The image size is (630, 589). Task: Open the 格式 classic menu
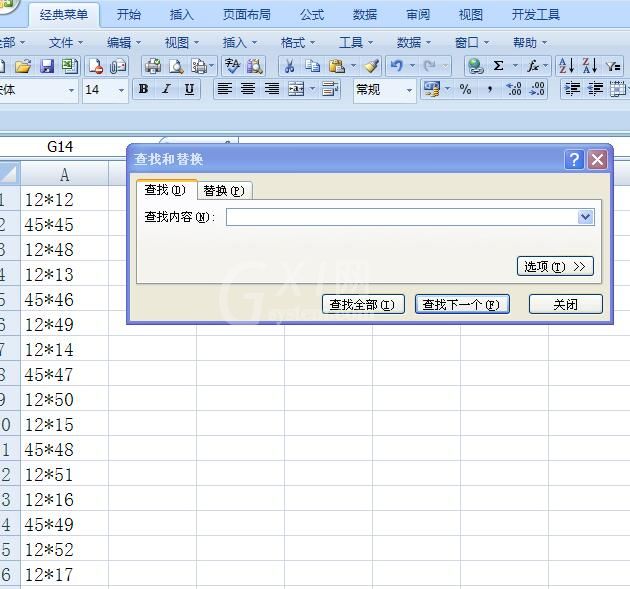tap(298, 43)
